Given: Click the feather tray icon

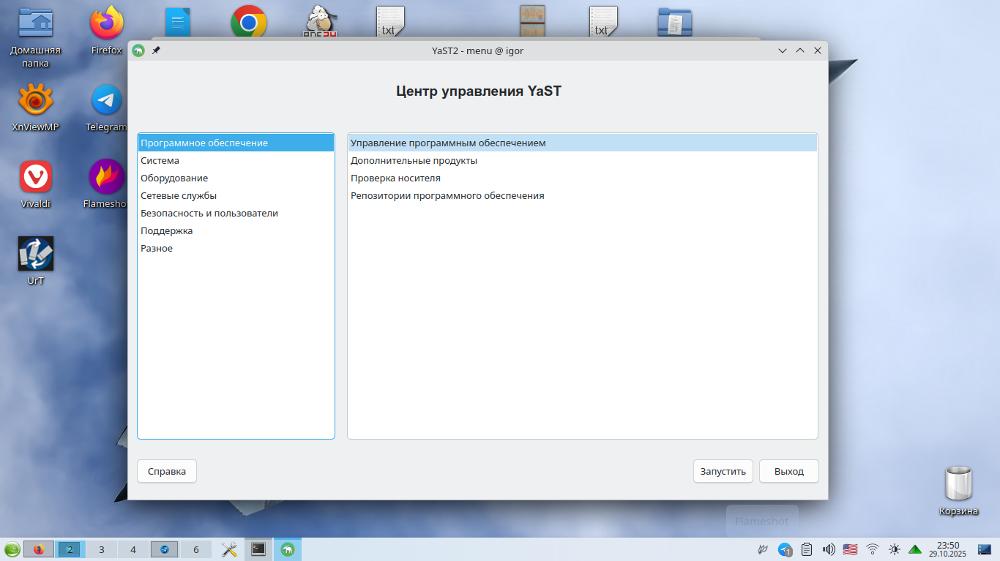Looking at the screenshot, I should pos(763,550).
